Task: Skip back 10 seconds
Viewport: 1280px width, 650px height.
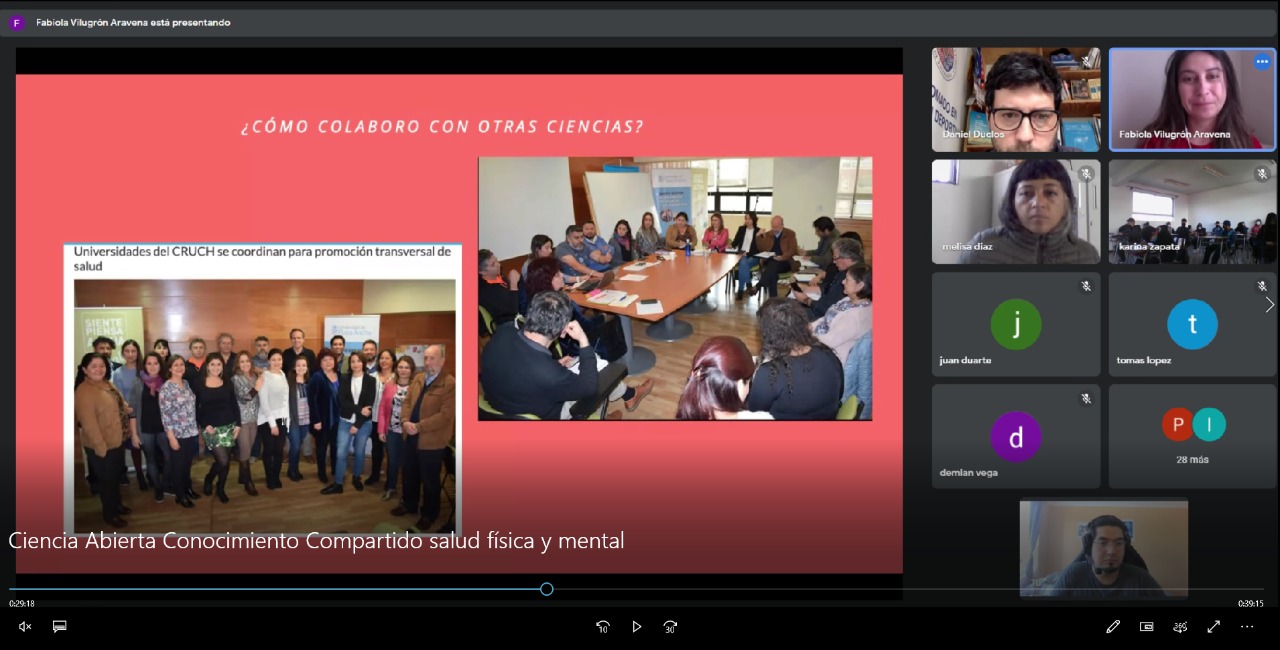Action: tap(603, 627)
